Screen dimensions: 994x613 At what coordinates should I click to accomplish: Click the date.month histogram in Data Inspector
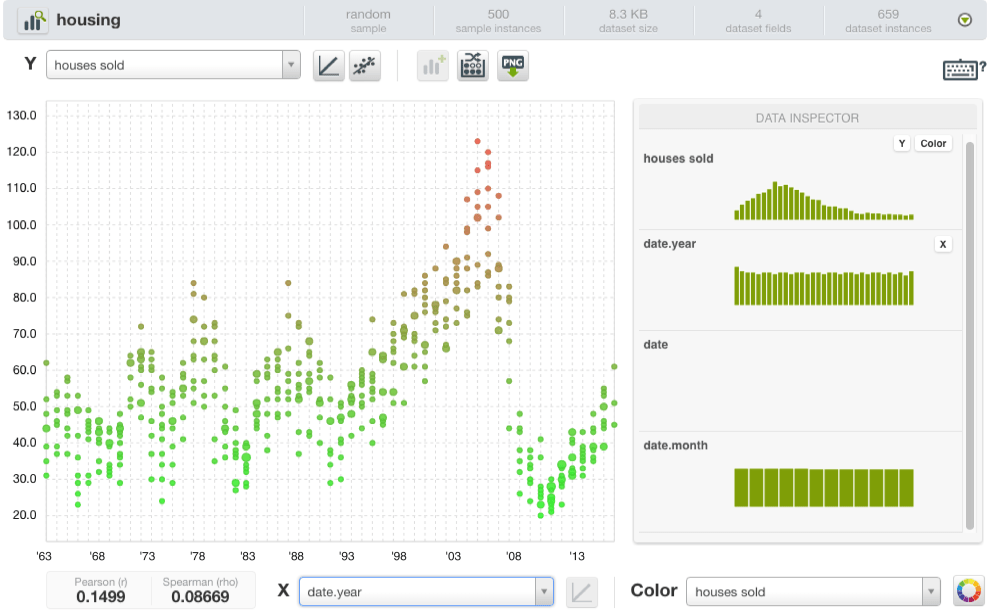(x=823, y=487)
